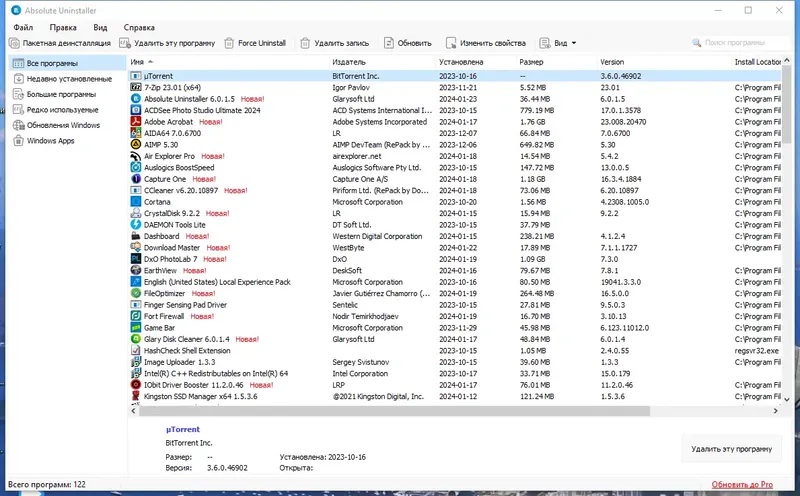This screenshot has height=496, width=800.
Task: Select Большие программы in sidebar
Action: click(x=61, y=94)
